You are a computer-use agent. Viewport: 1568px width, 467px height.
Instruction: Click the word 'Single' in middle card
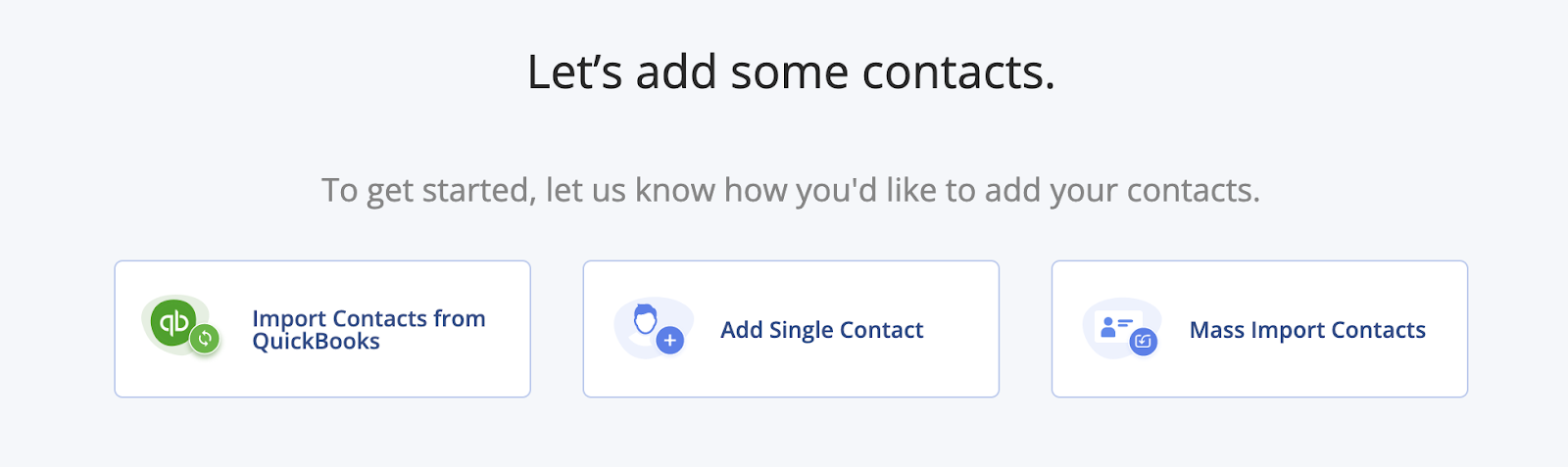[801, 331]
